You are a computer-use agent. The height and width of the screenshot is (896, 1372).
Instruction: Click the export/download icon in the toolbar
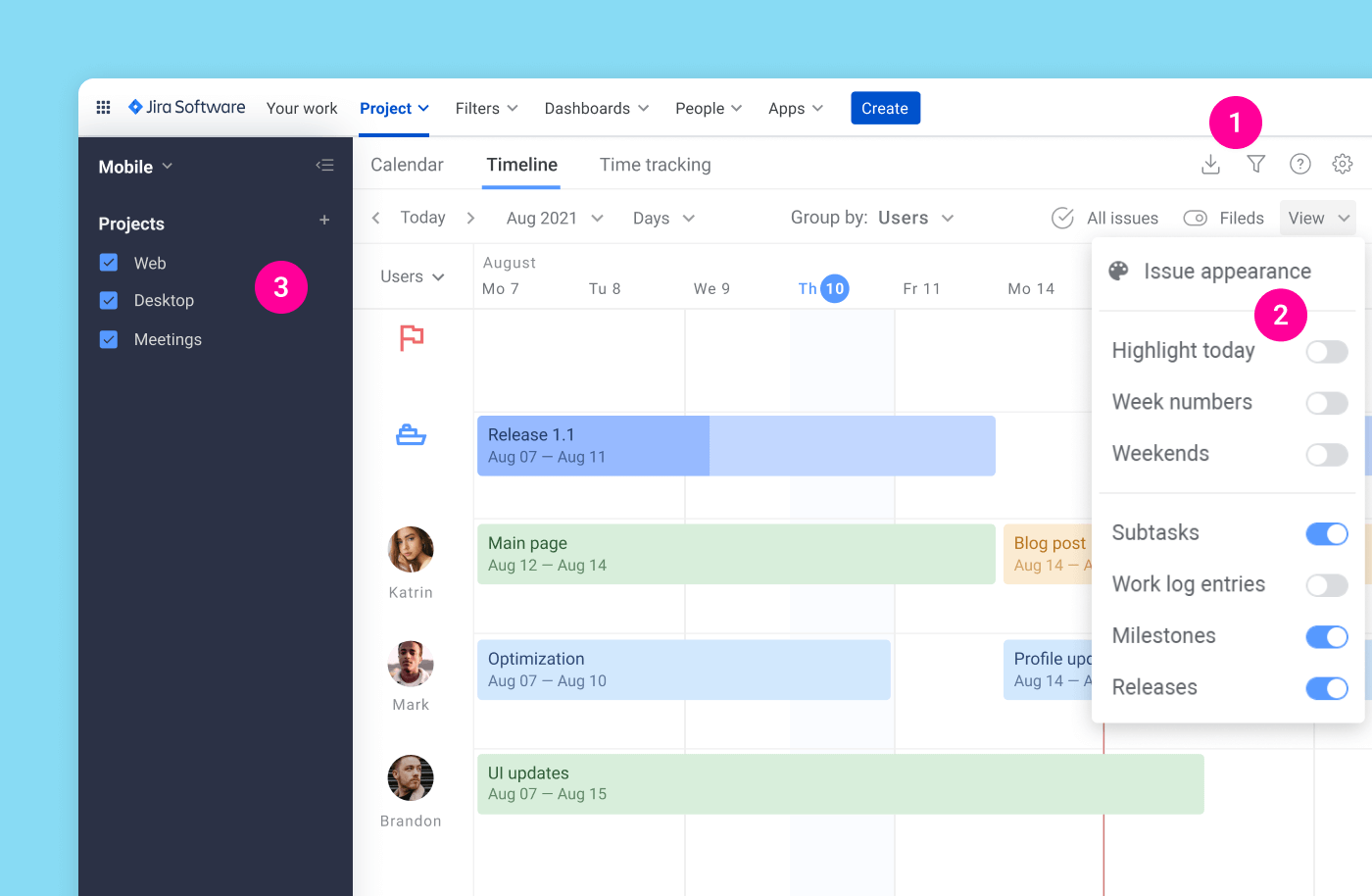click(x=1210, y=165)
